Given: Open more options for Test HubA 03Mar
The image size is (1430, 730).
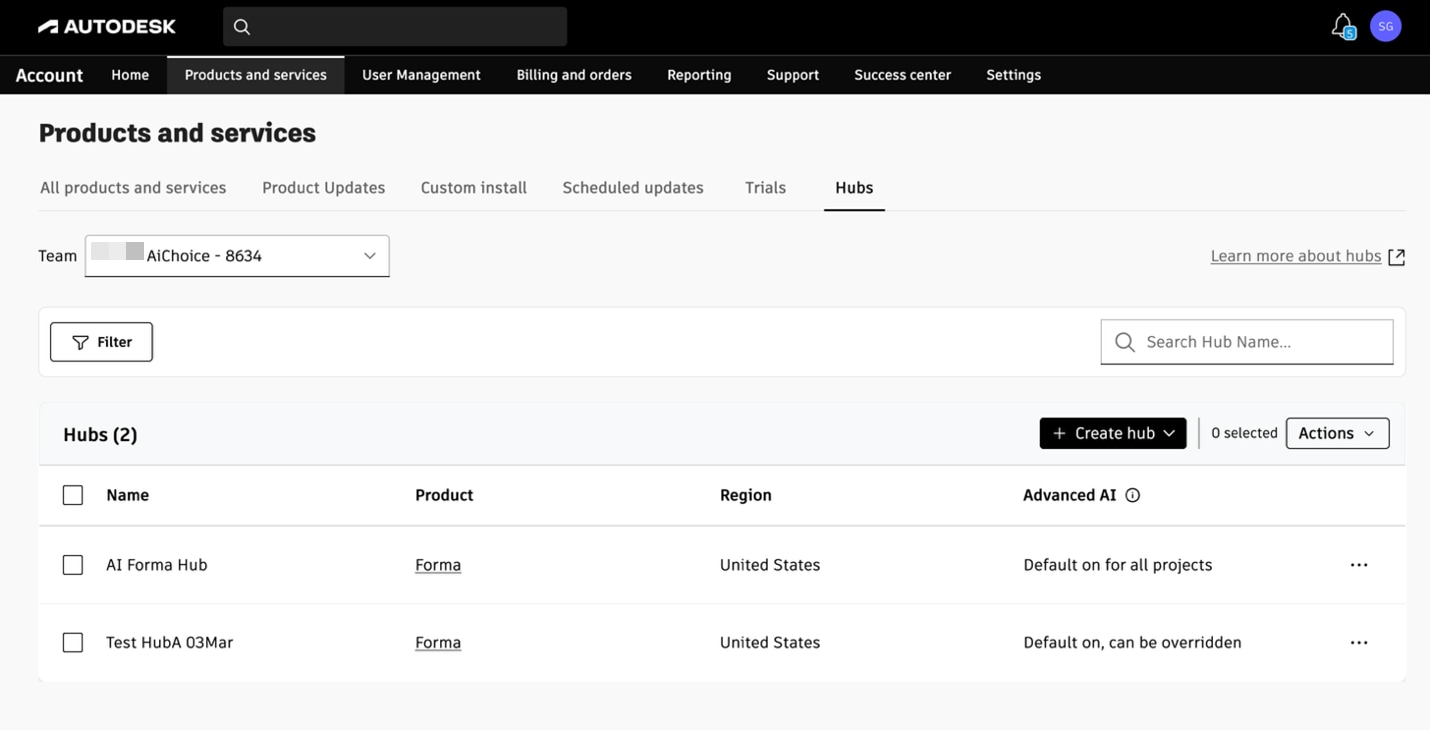Looking at the screenshot, I should coord(1359,643).
